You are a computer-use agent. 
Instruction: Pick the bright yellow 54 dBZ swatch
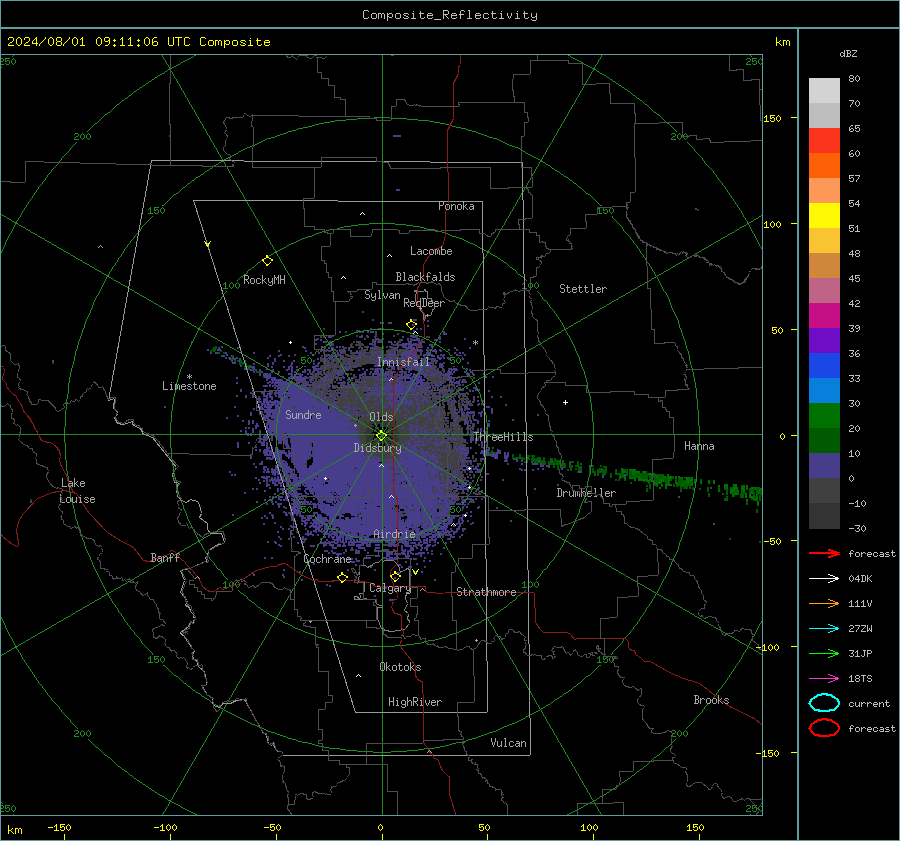point(824,215)
